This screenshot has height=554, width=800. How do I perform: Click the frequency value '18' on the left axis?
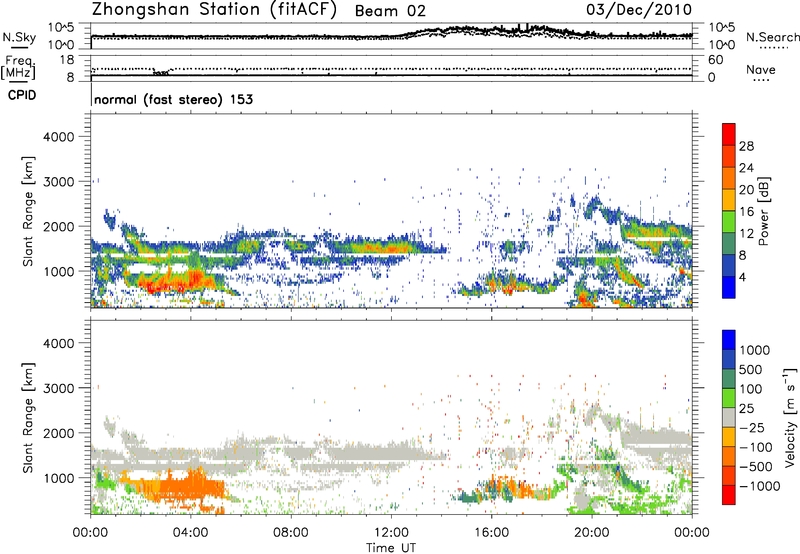pos(67,60)
